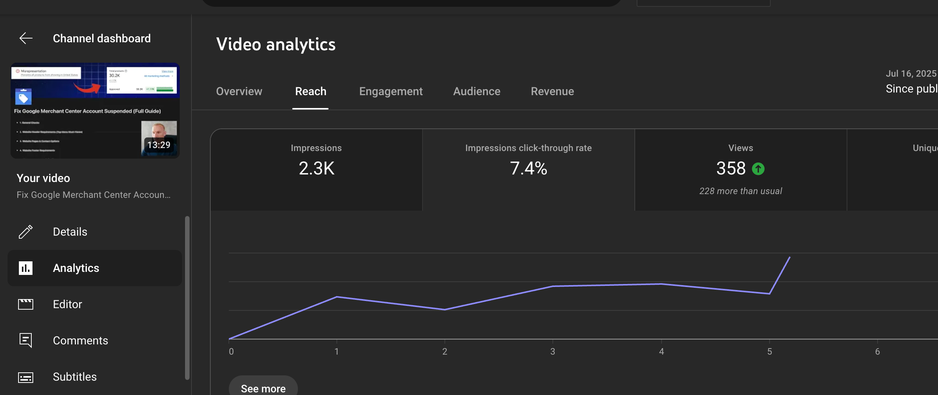This screenshot has width=938, height=395.
Task: Go to Subtitles in the sidebar
Action: coord(95,377)
